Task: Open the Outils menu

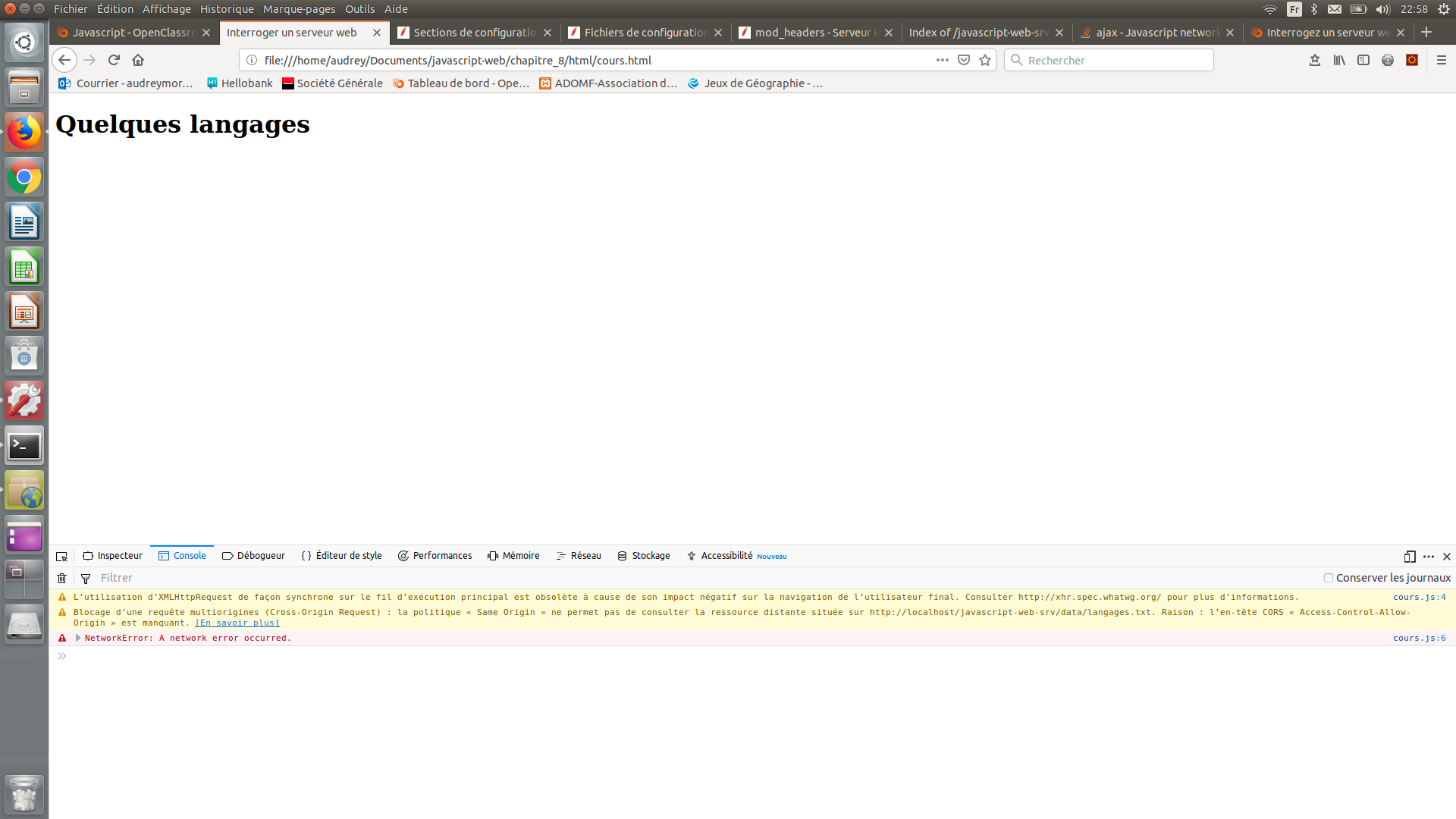Action: (359, 8)
